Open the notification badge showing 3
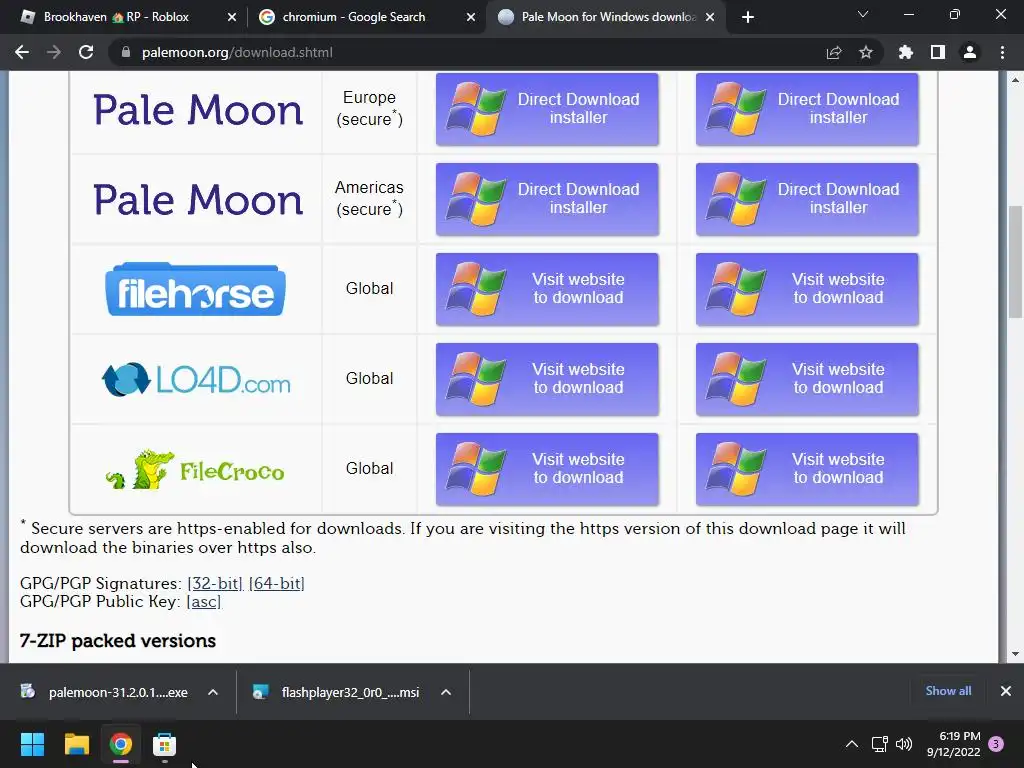Image resolution: width=1024 pixels, height=768 pixels. pyautogui.click(x=996, y=744)
